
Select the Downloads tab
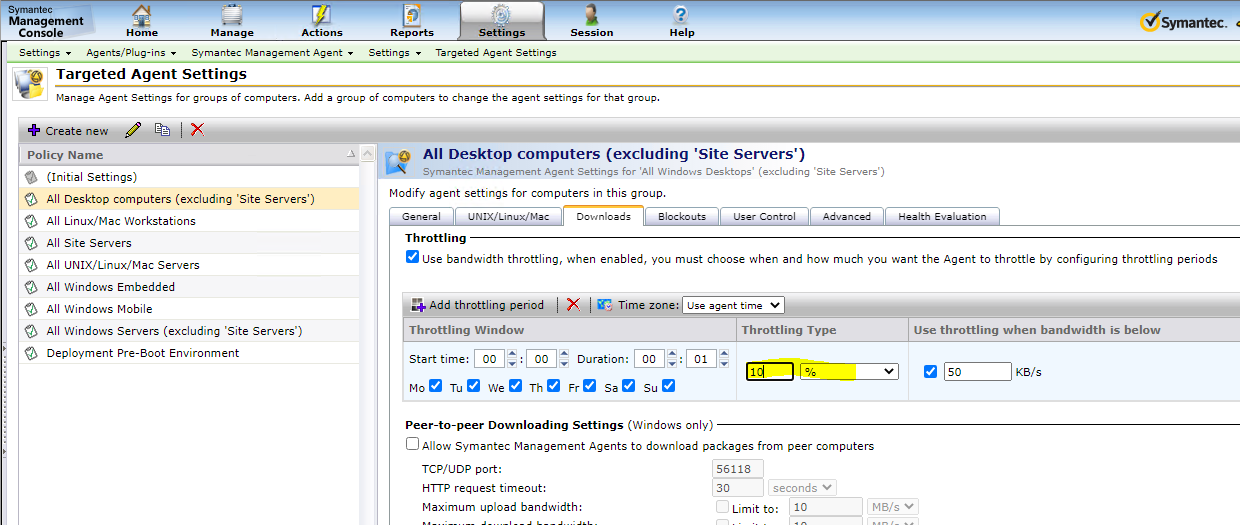point(603,216)
